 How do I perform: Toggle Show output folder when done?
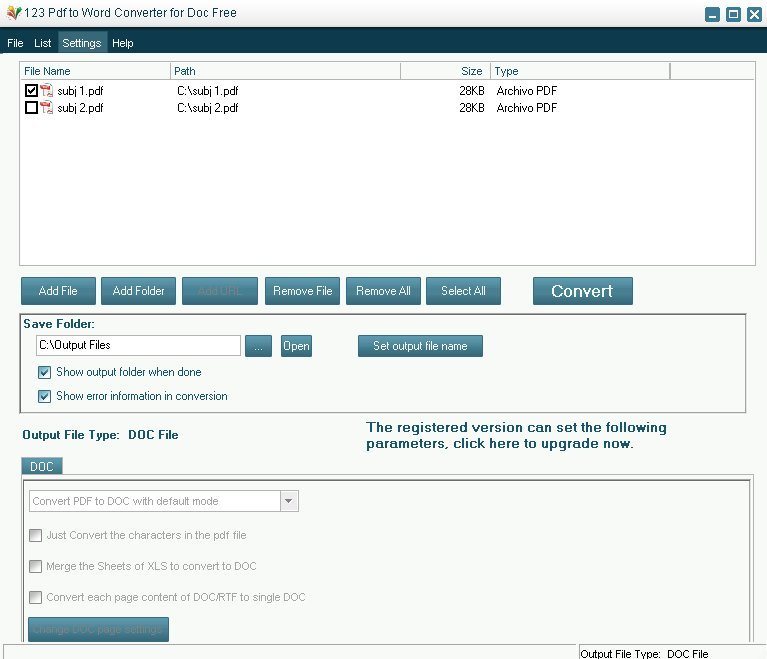pos(45,372)
